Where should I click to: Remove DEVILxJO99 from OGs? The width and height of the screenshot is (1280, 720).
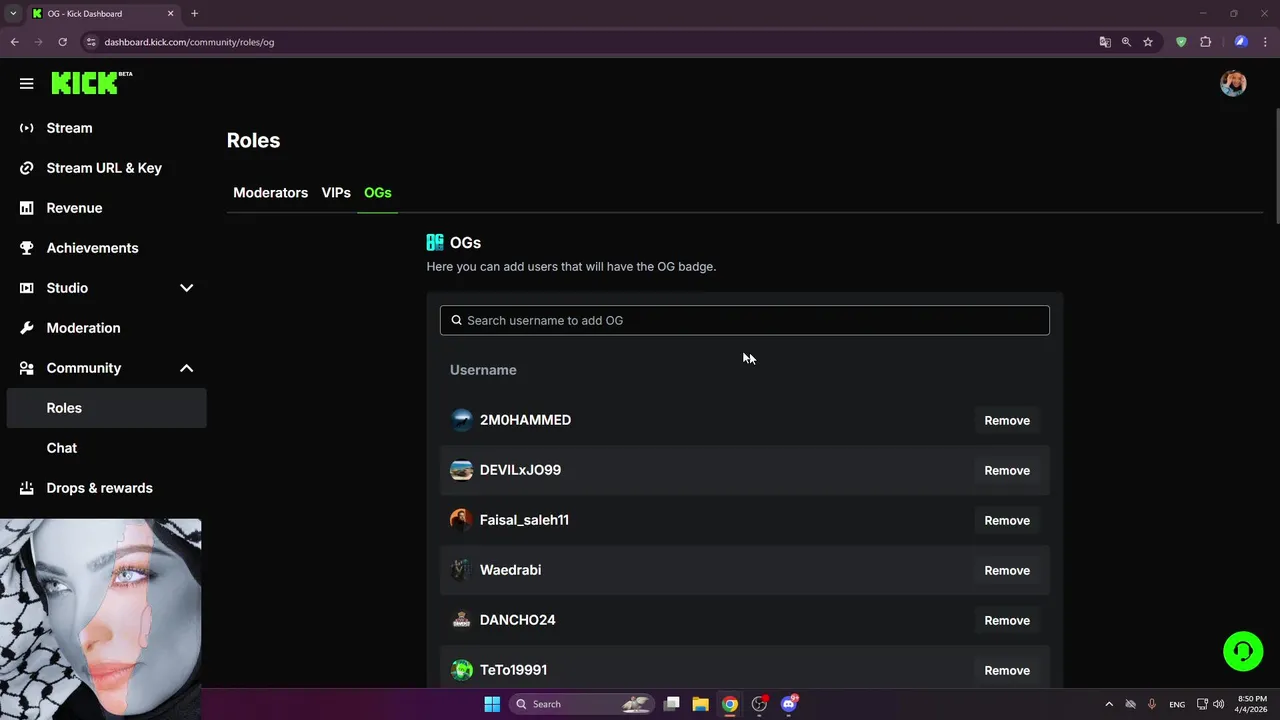[1007, 470]
